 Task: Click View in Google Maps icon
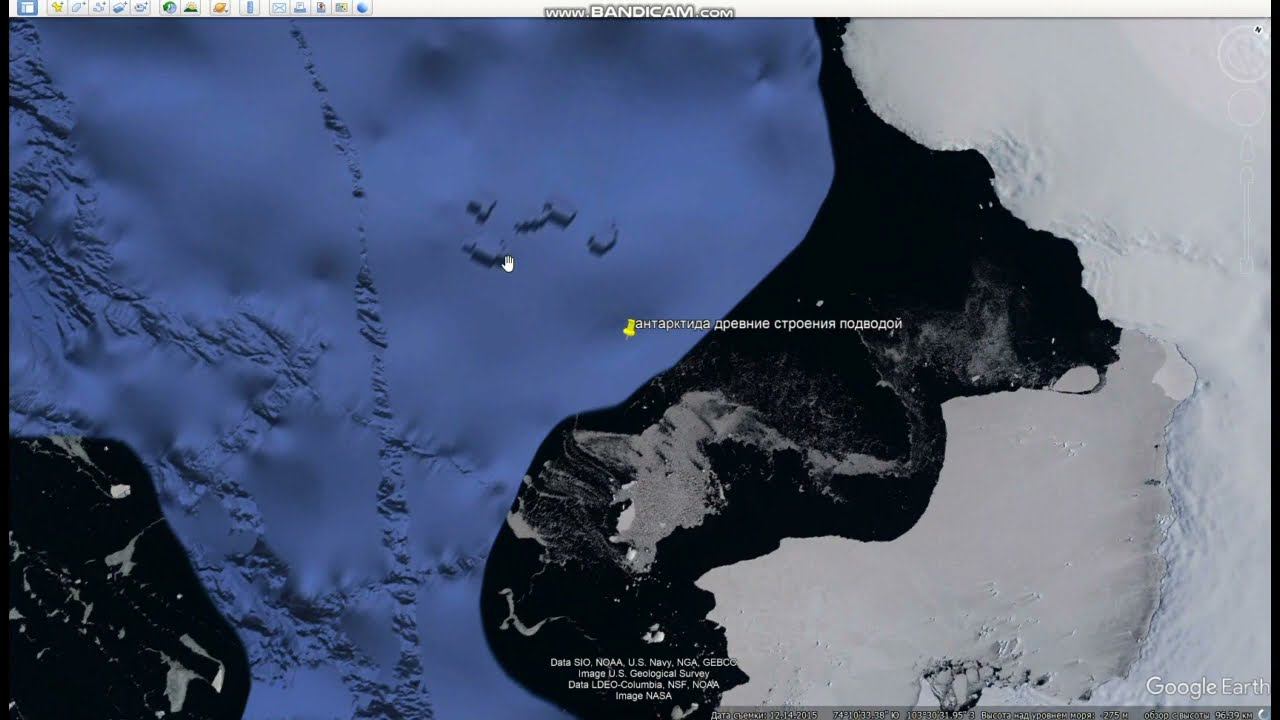click(x=342, y=7)
